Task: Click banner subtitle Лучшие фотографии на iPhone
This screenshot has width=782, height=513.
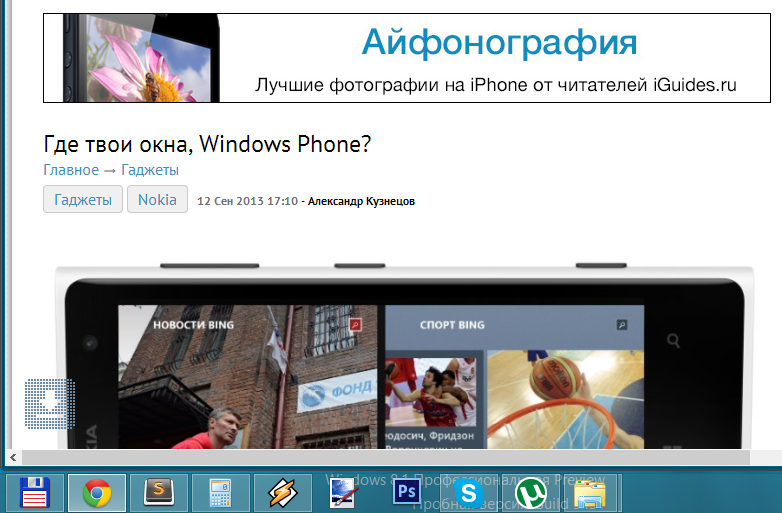Action: [x=496, y=85]
